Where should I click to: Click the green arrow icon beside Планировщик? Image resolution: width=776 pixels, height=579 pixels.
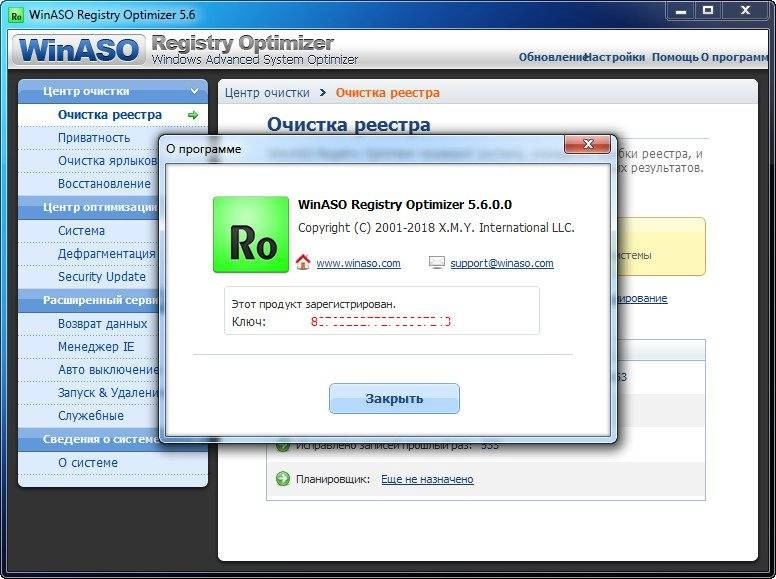click(283, 479)
